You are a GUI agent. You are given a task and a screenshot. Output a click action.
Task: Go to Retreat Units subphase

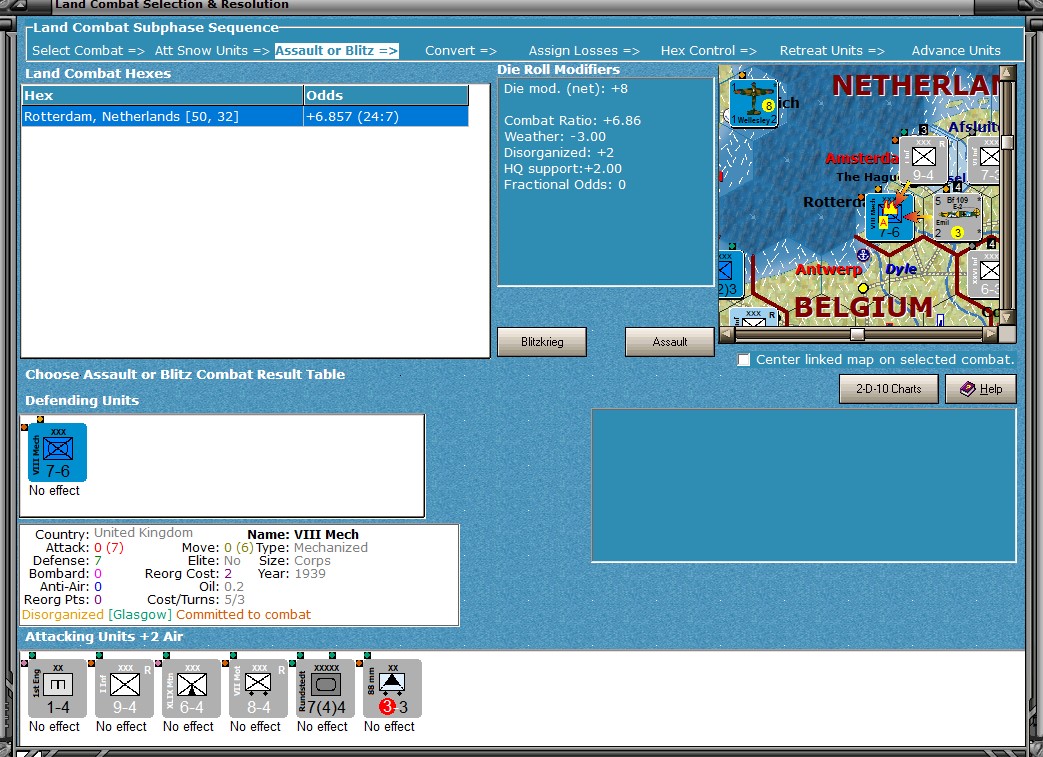point(832,51)
